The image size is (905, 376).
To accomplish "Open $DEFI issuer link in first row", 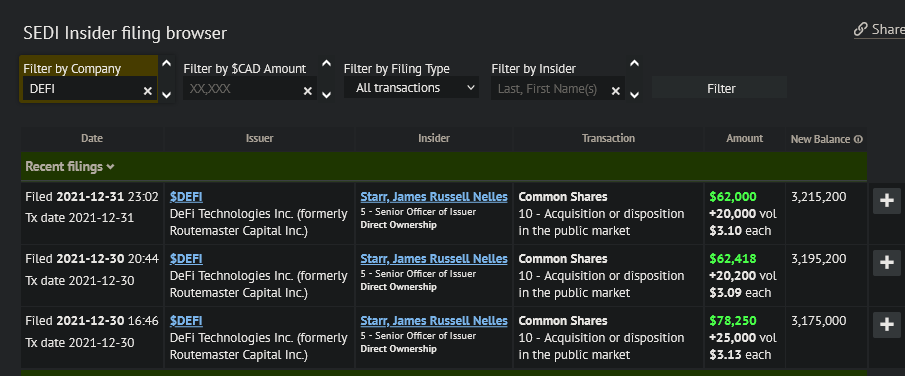I will pos(186,197).
